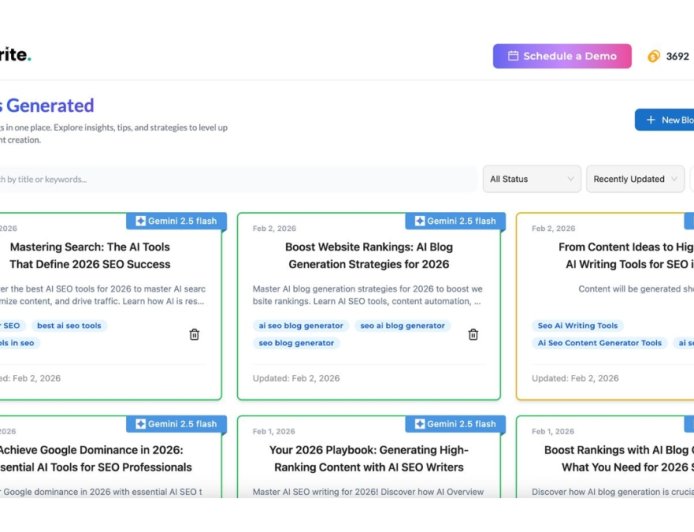Open Achieve Google Dominance in 2026 title

coord(95,459)
